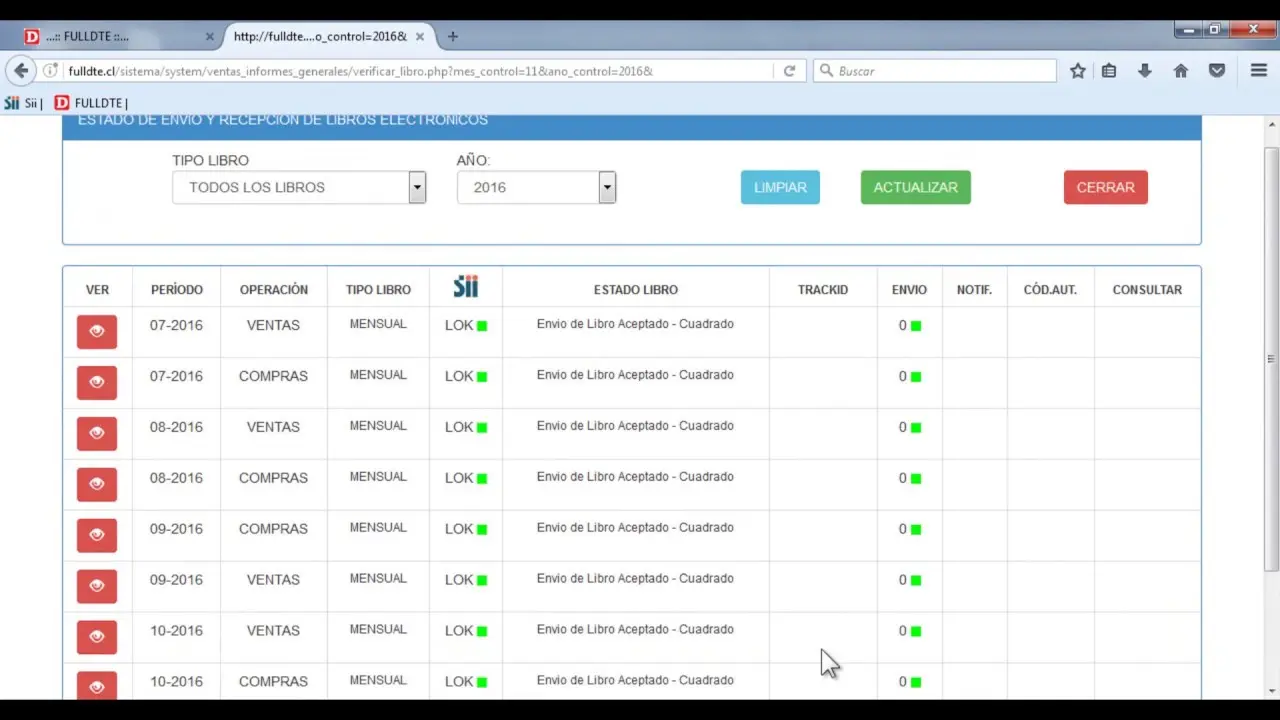Click the green ACTUALIZAR button

(x=915, y=187)
